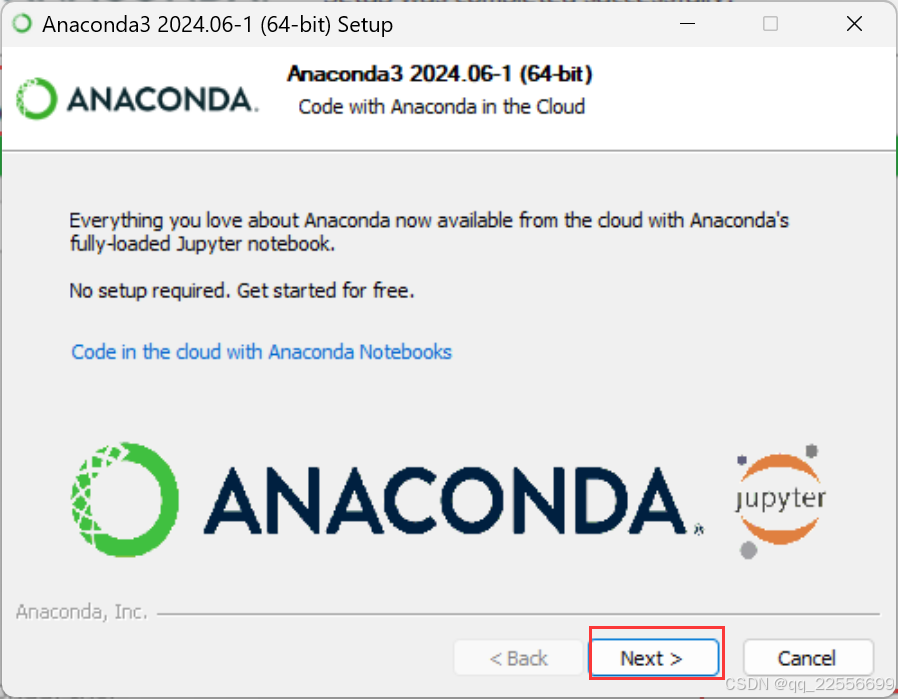Viewport: 898px width, 699px height.
Task: Open the Code in the cloud with Anaconda Notebooks link
Action: (x=261, y=352)
